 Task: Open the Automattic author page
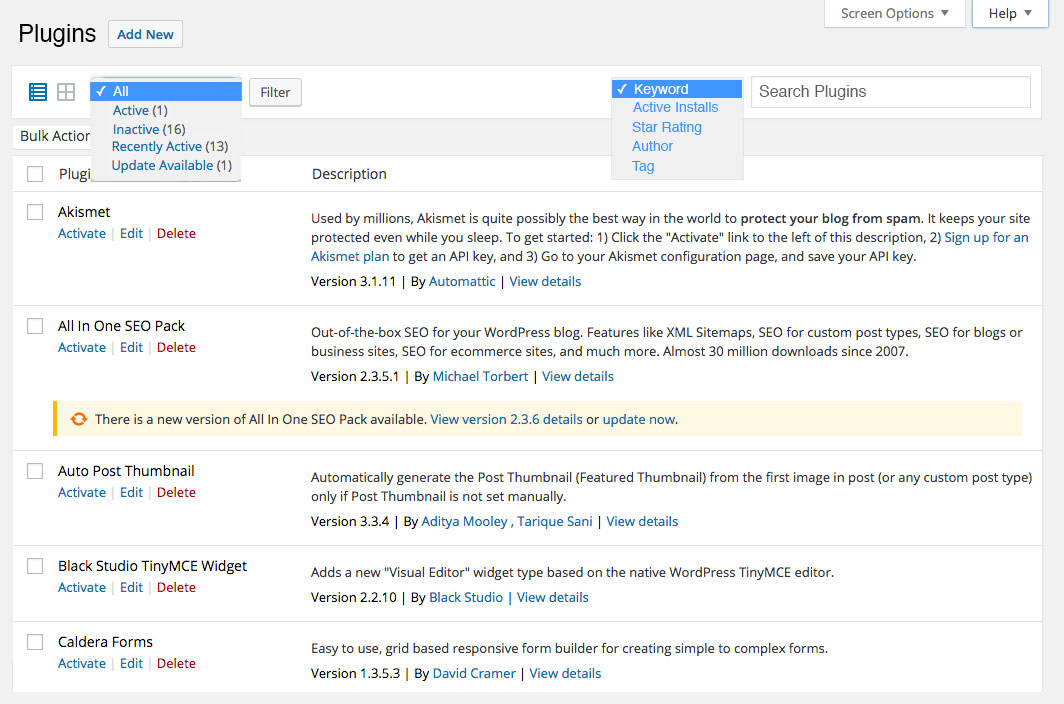click(462, 281)
